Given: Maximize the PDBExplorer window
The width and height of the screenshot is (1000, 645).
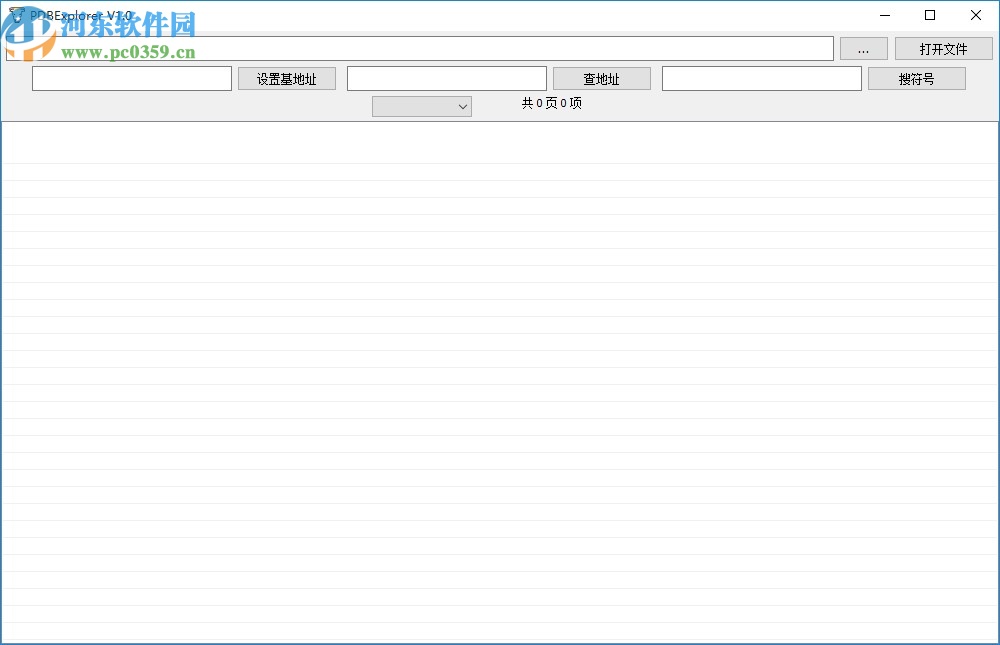Looking at the screenshot, I should (x=930, y=15).
